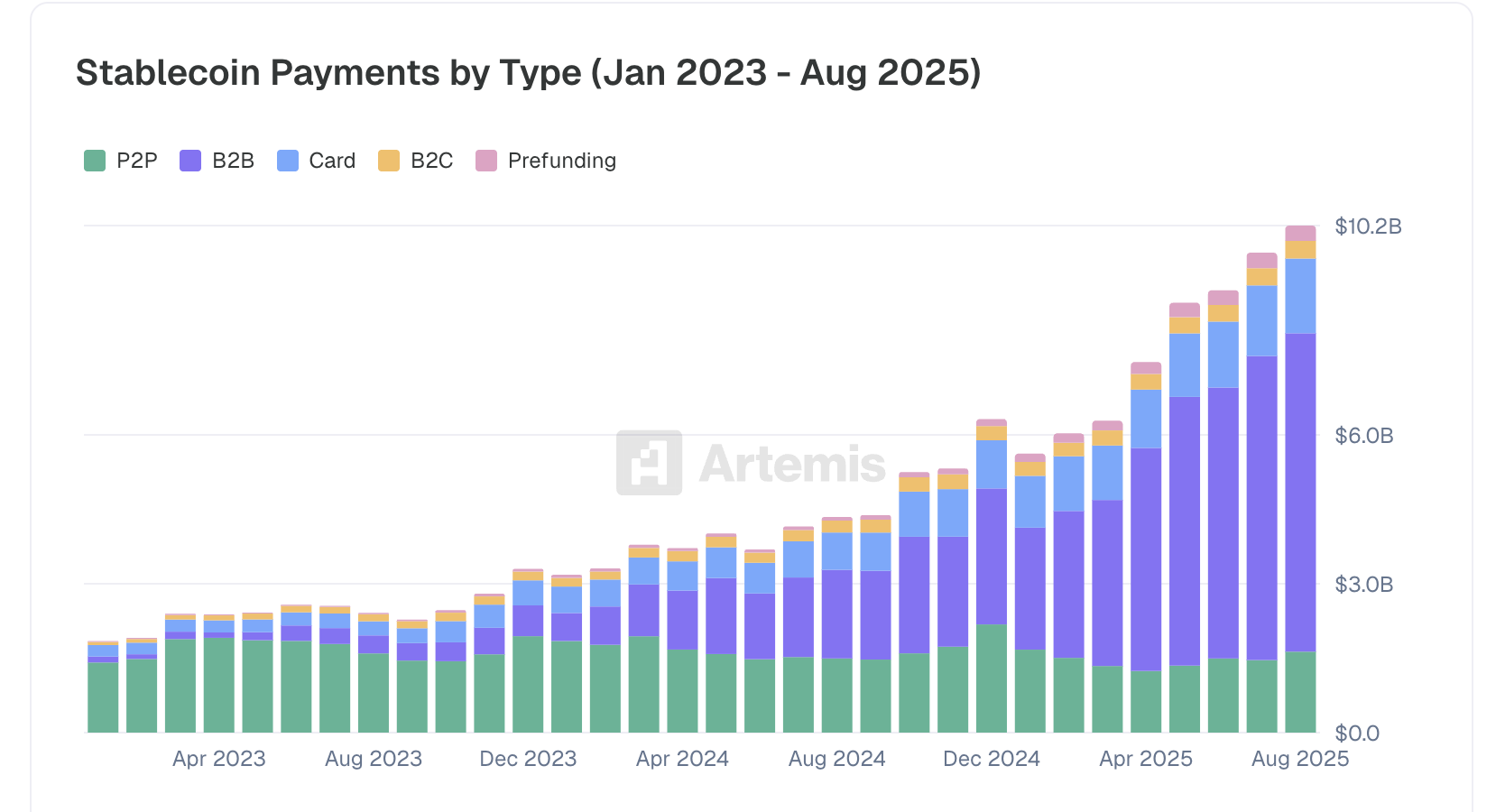Click the Artemis watermark logo icon
The image size is (1505, 812).
pyautogui.click(x=649, y=463)
